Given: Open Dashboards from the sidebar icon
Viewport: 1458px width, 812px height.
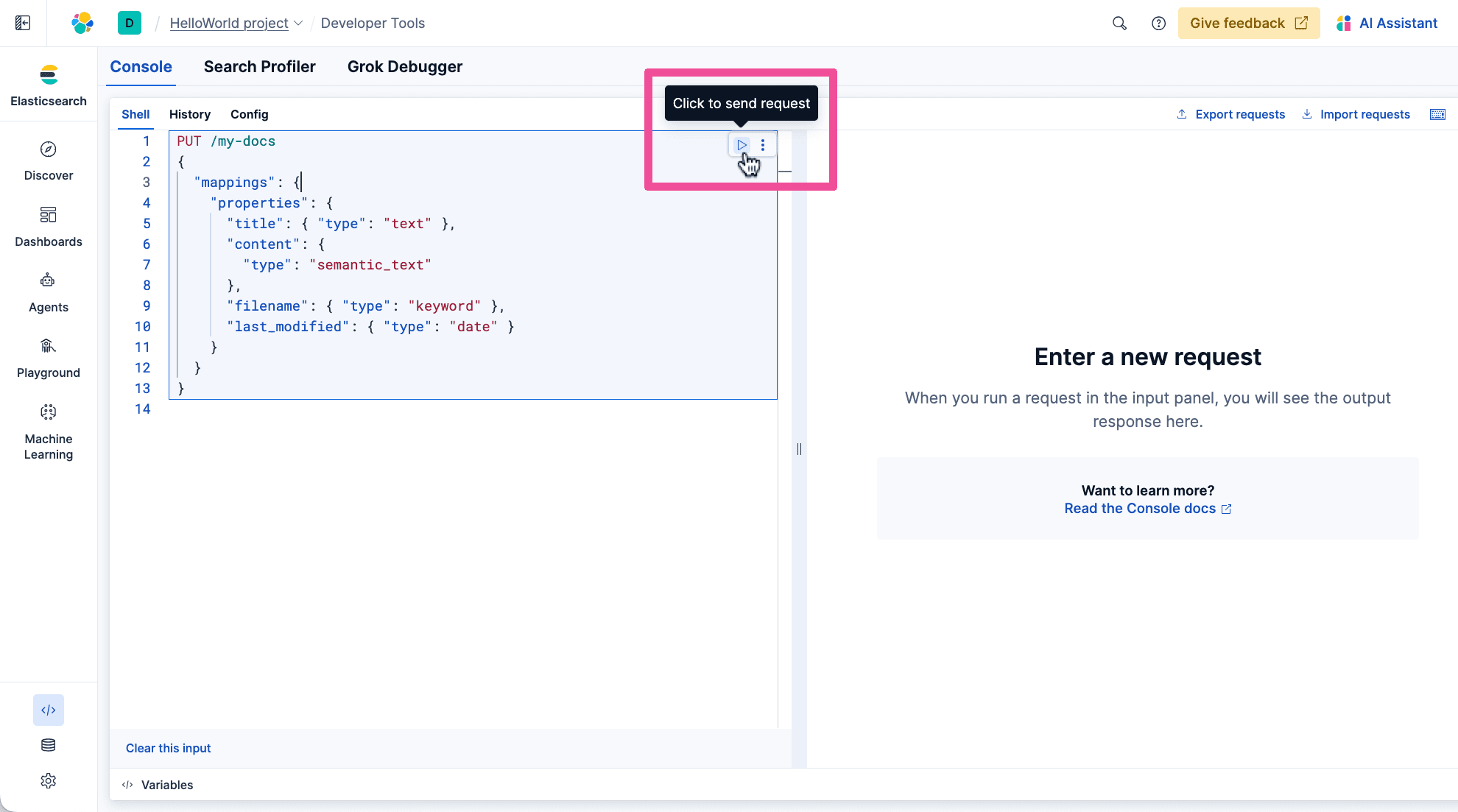Looking at the screenshot, I should (x=48, y=215).
